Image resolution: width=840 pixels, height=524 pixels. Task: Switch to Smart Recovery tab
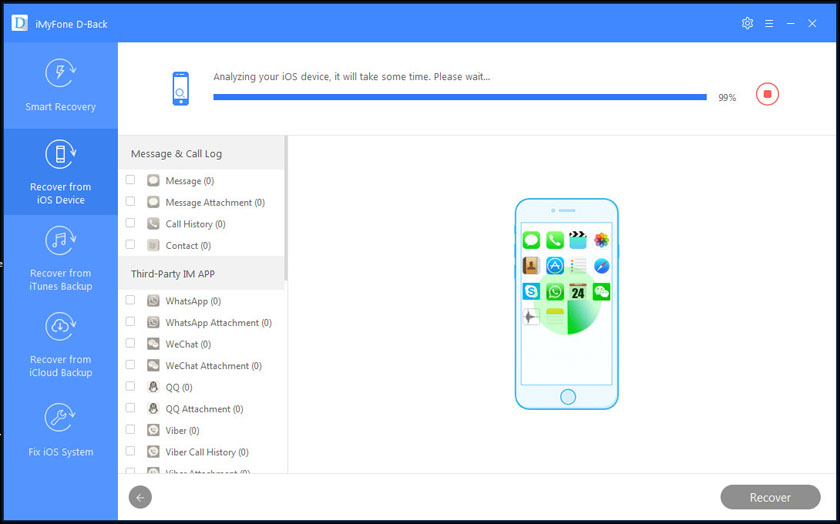[x=60, y=86]
